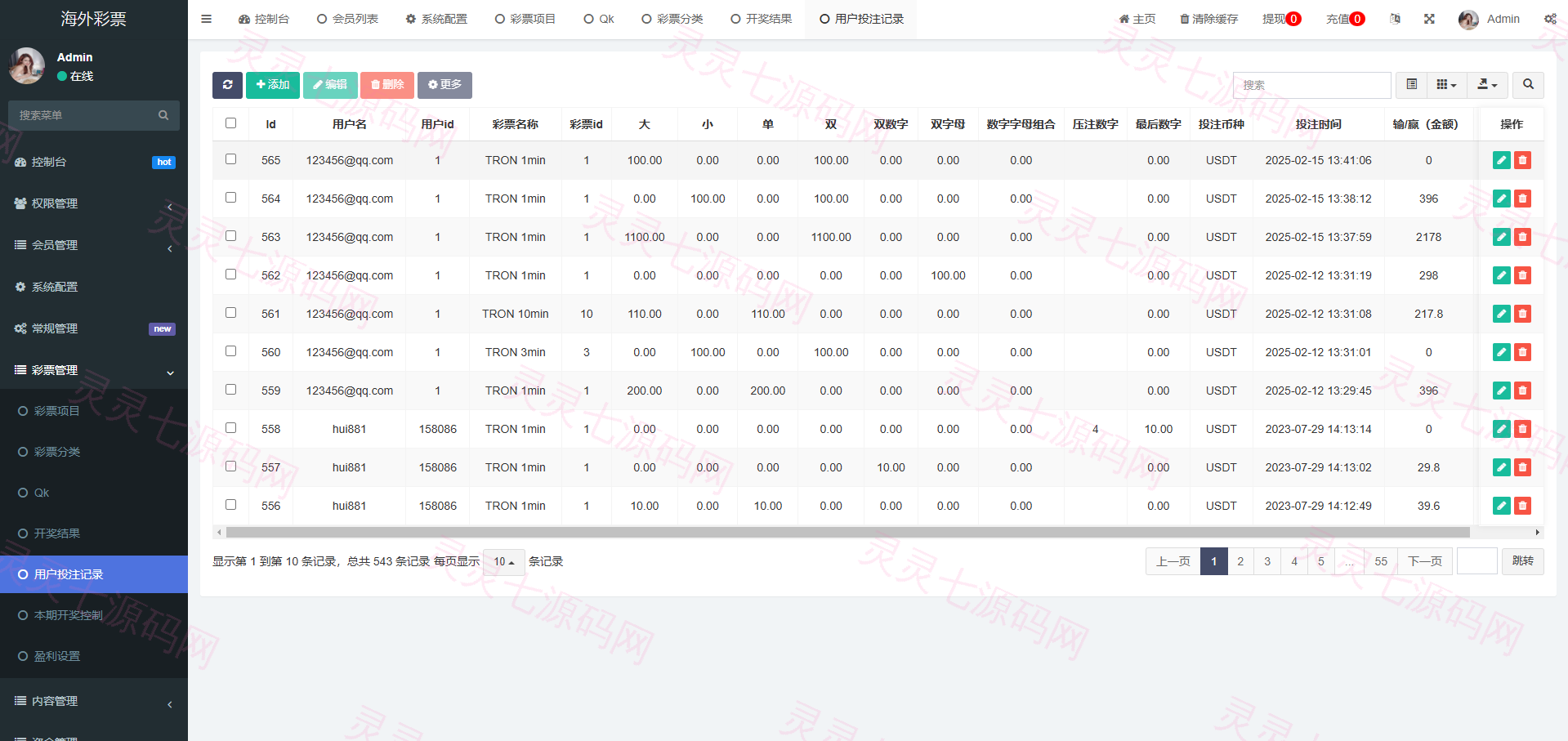Screen dimensions: 1568x741
Task: Toggle the hamburger sidebar menu icon
Action: click(207, 19)
